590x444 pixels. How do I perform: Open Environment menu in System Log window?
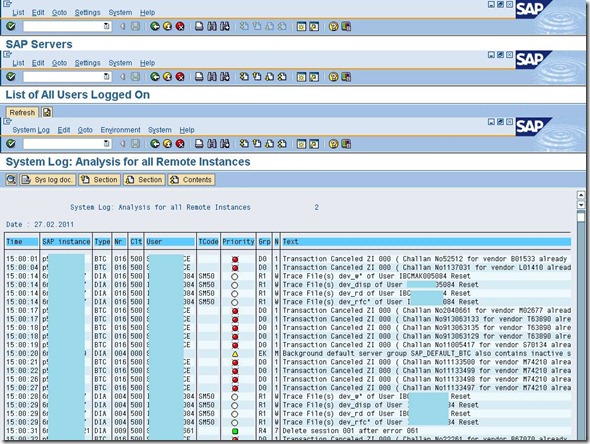120,130
